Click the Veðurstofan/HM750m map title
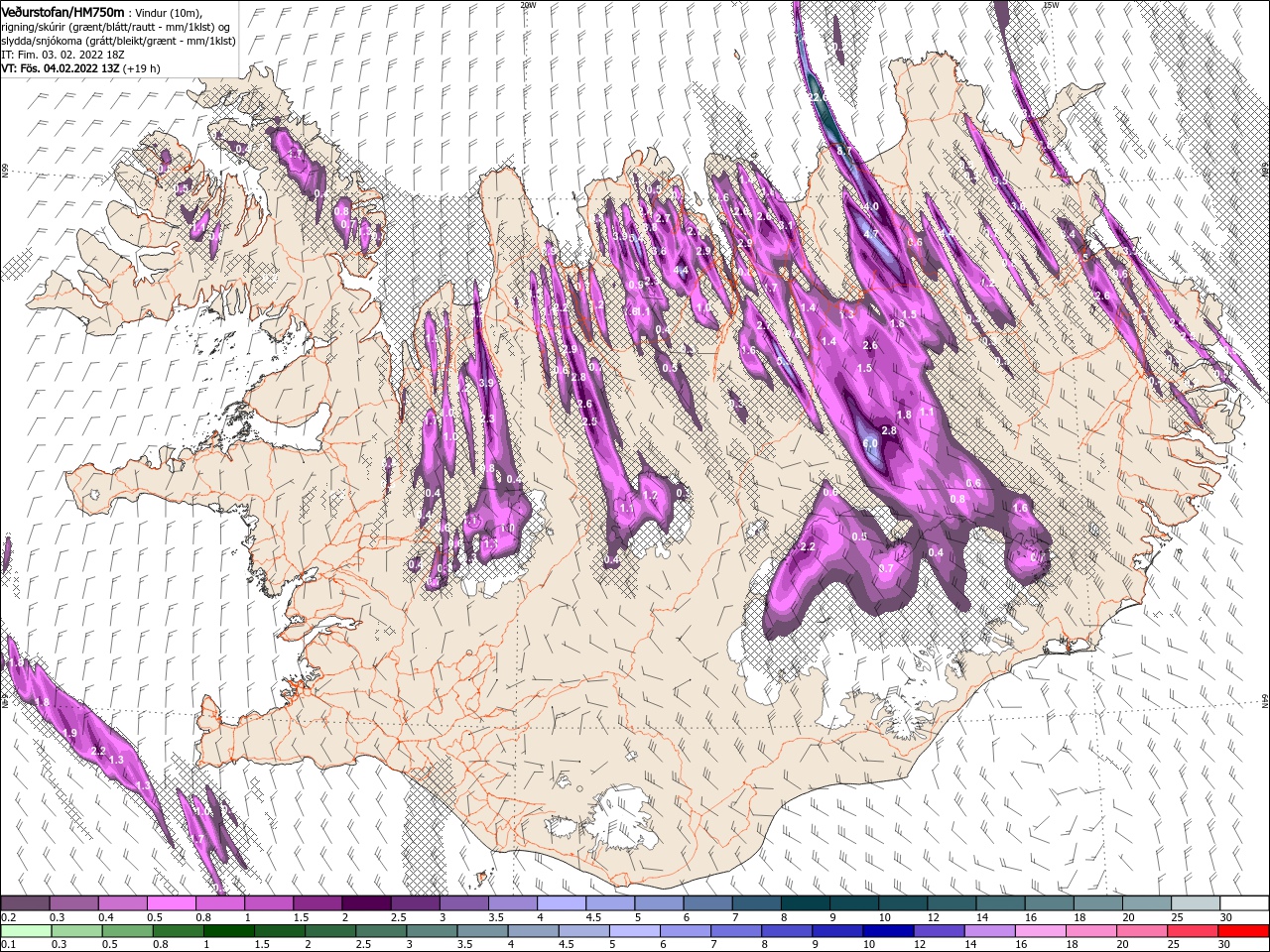1270x952 pixels. tap(63, 11)
